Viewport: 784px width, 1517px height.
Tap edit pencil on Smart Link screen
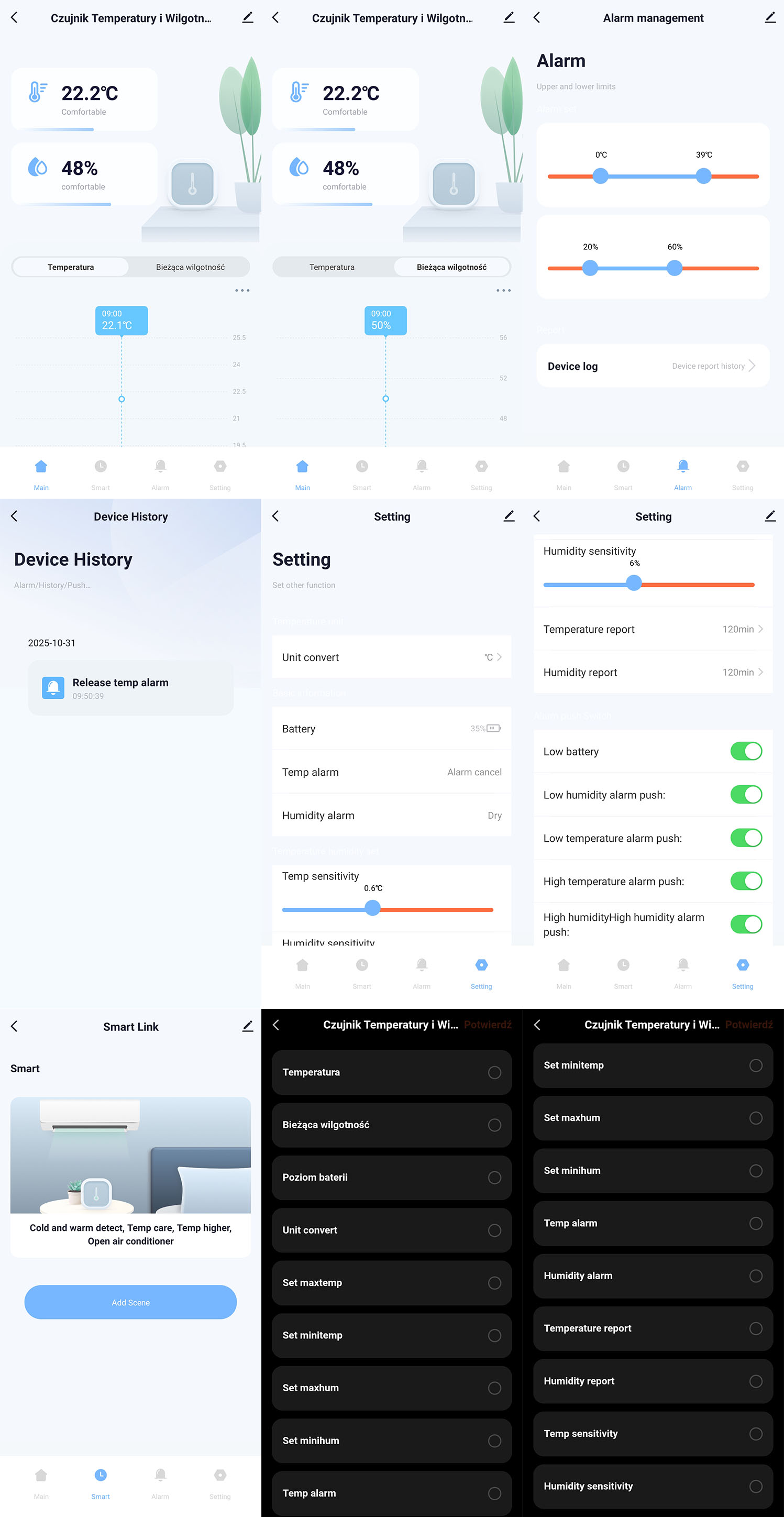(x=248, y=1026)
